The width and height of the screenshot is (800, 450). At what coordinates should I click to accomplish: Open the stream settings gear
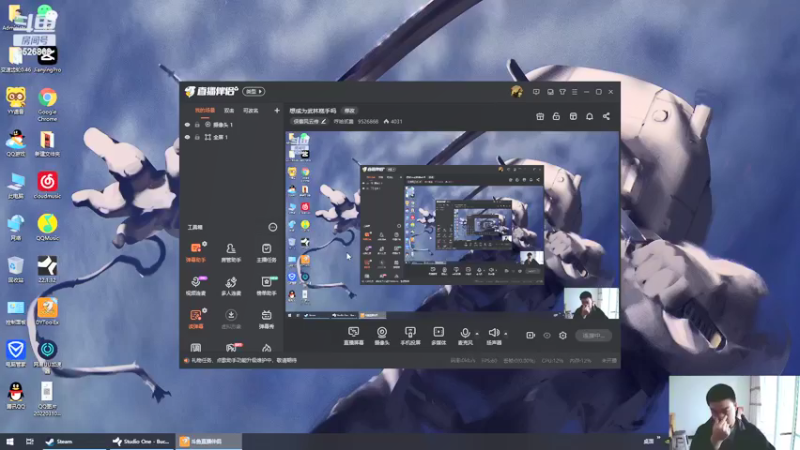(x=563, y=335)
